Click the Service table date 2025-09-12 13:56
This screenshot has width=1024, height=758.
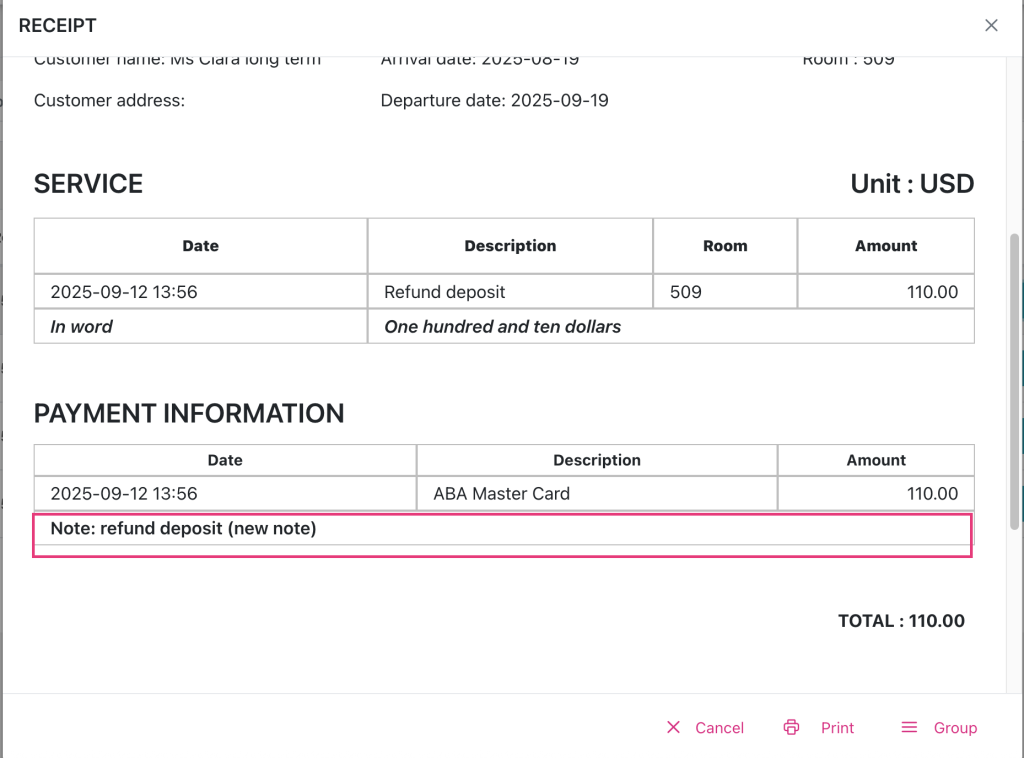click(124, 292)
